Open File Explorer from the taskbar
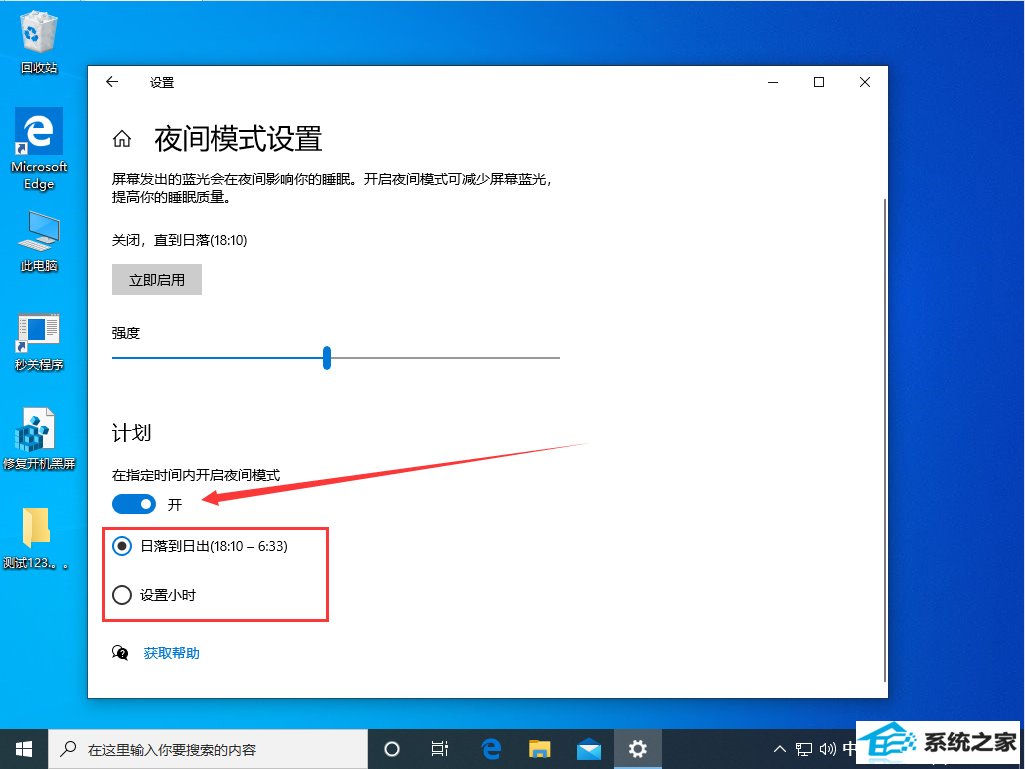 tap(539, 749)
